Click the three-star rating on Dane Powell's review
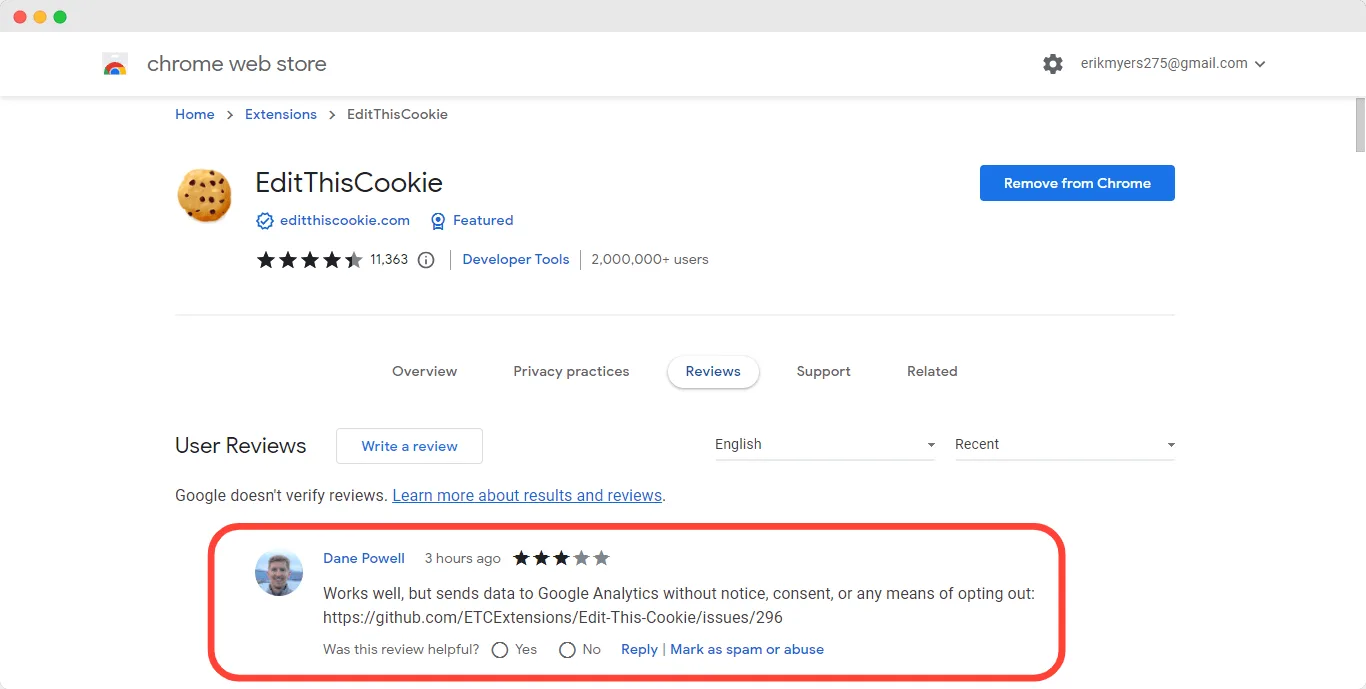This screenshot has width=1366, height=689. pyautogui.click(x=561, y=558)
